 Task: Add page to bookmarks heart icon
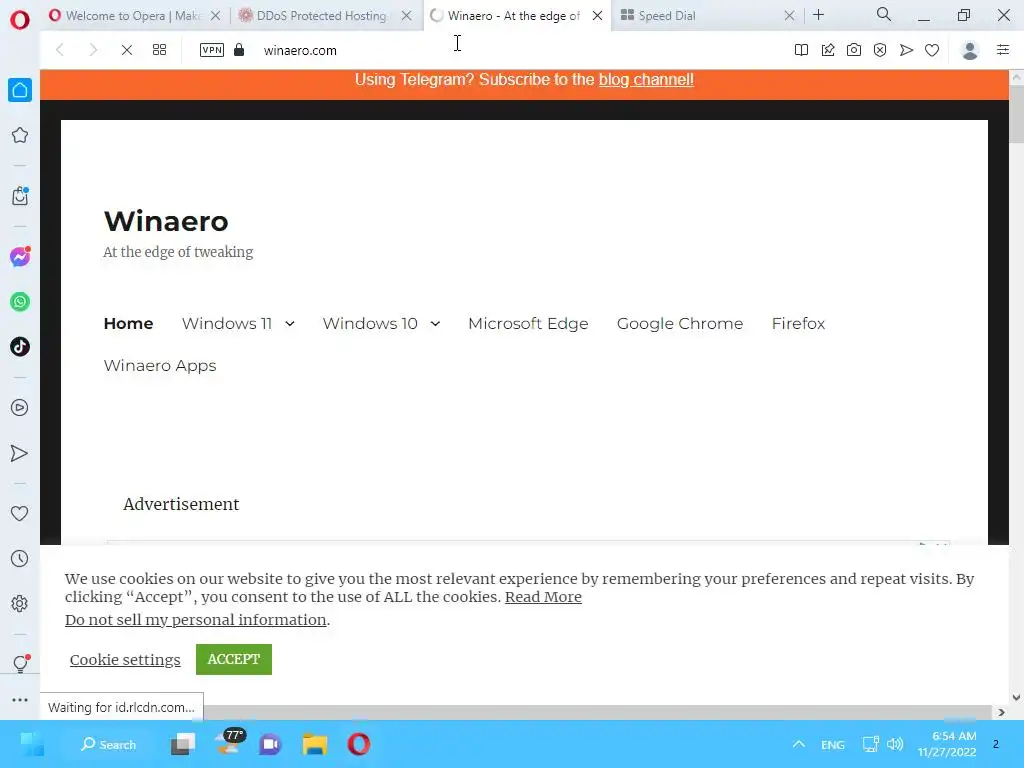[x=932, y=50]
